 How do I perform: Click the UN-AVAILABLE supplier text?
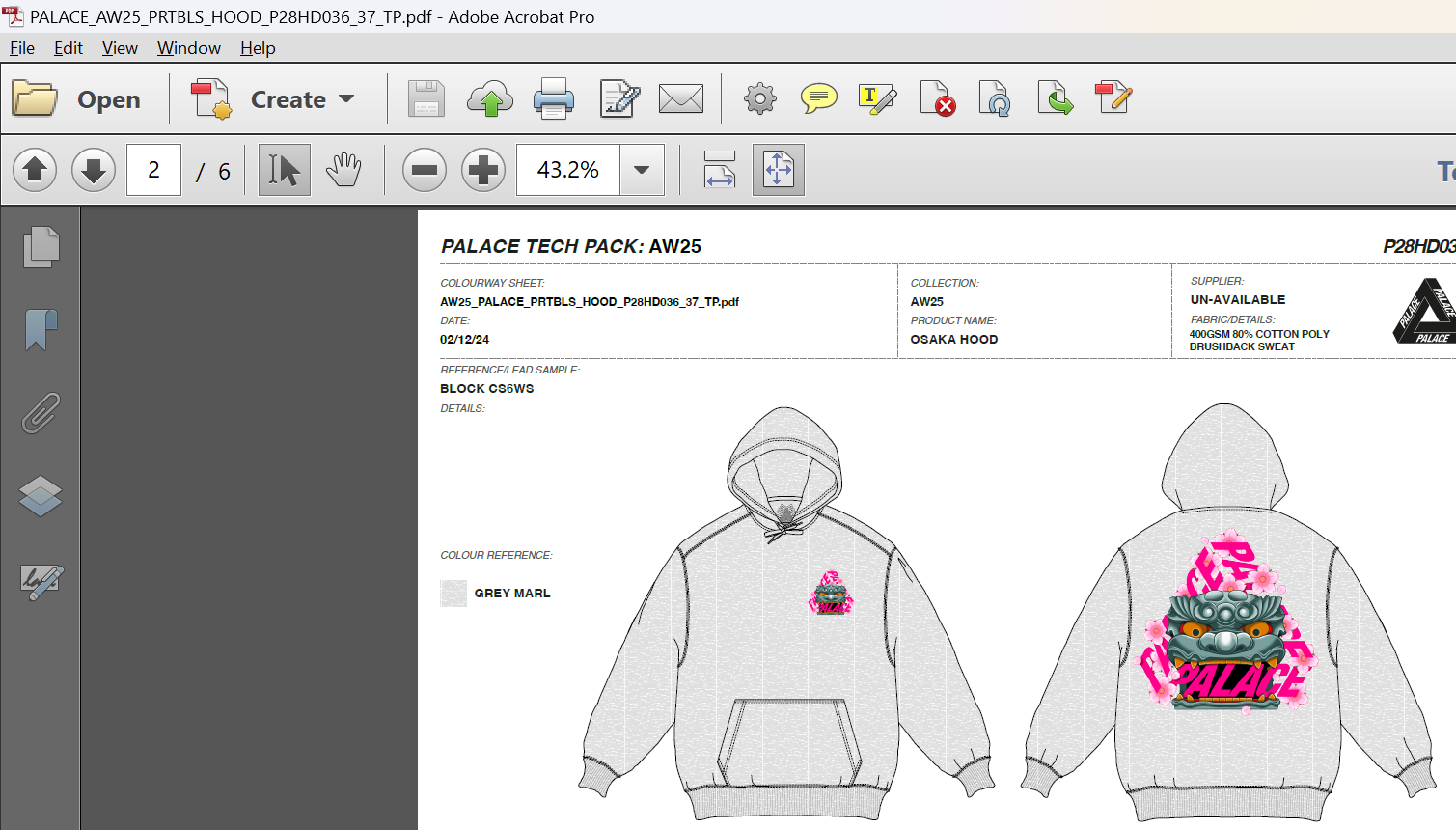1238,300
